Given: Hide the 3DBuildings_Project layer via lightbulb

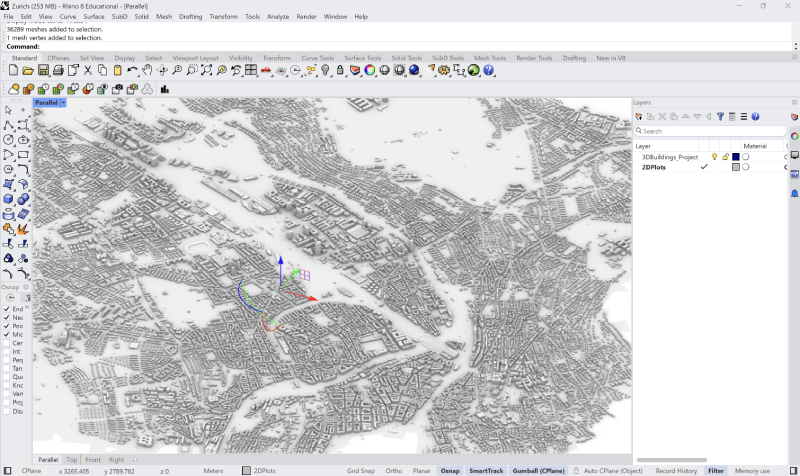Looking at the screenshot, I should [x=714, y=157].
